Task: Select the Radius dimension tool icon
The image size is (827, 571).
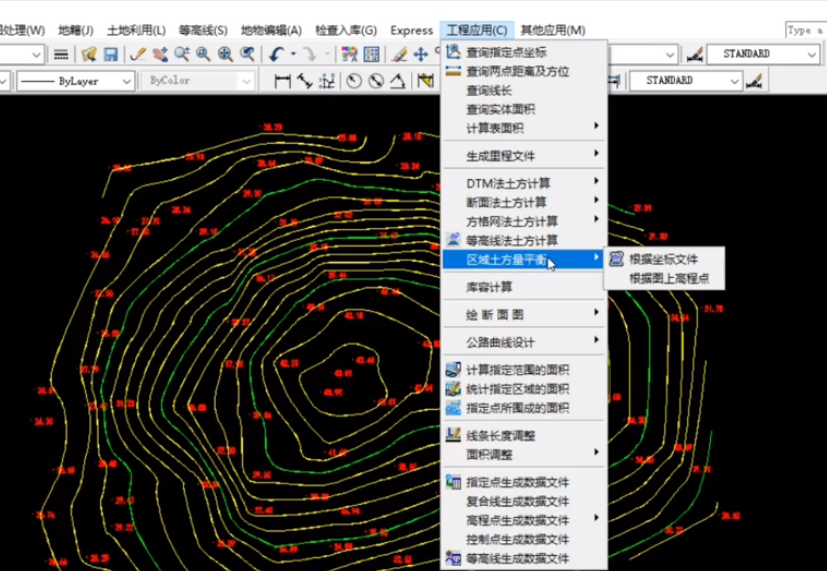Action: click(x=353, y=81)
